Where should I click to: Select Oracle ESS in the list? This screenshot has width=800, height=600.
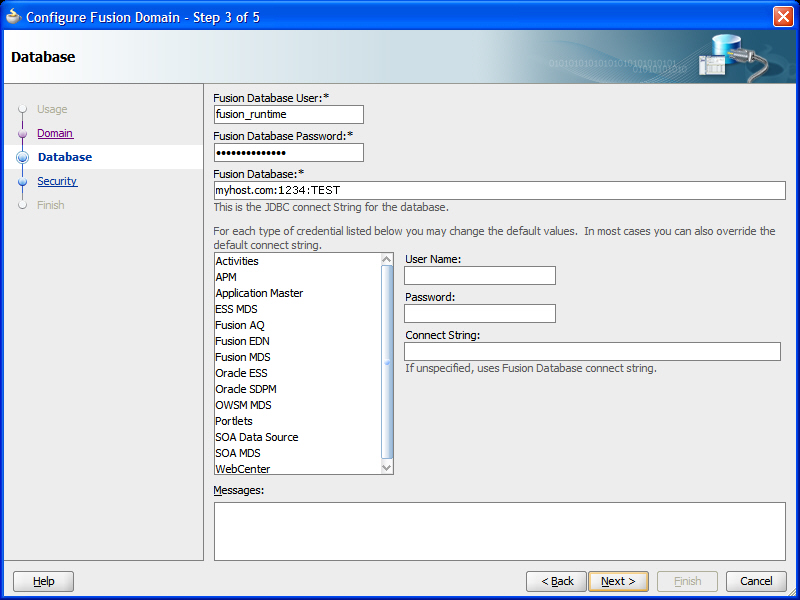298,373
